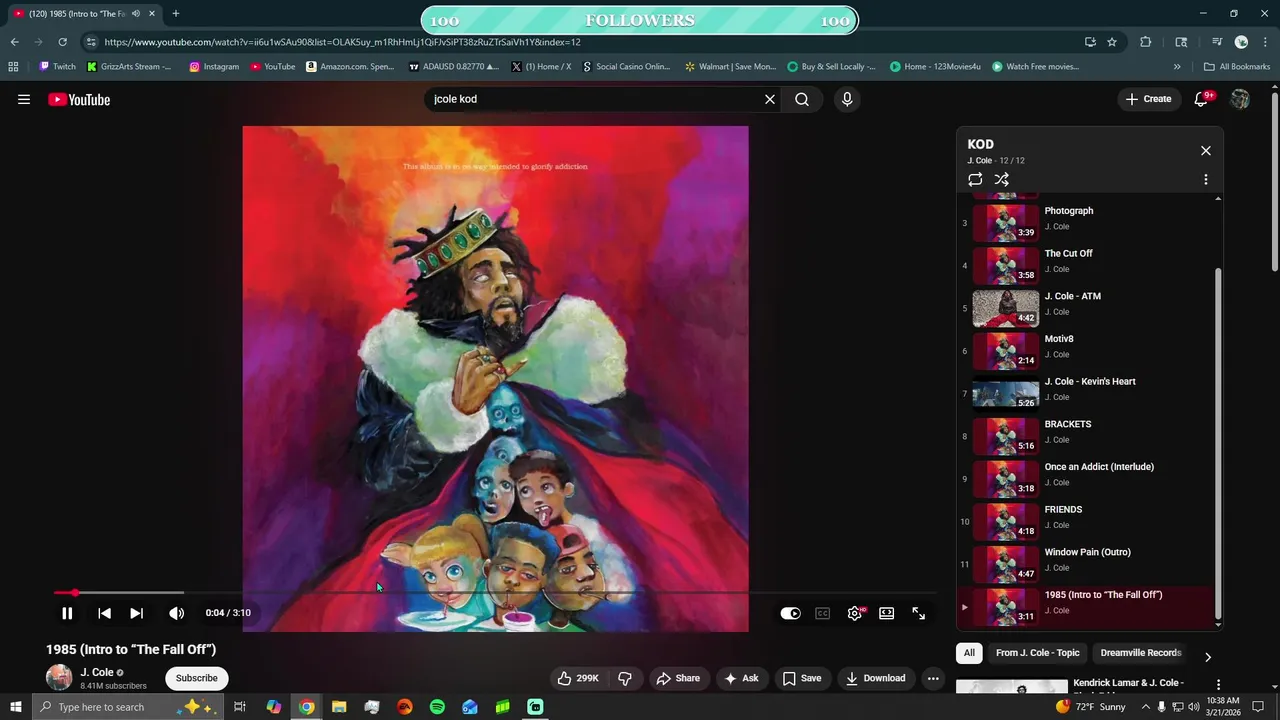Select the FRIENDS track
1280x720 pixels.
coord(1087,520)
